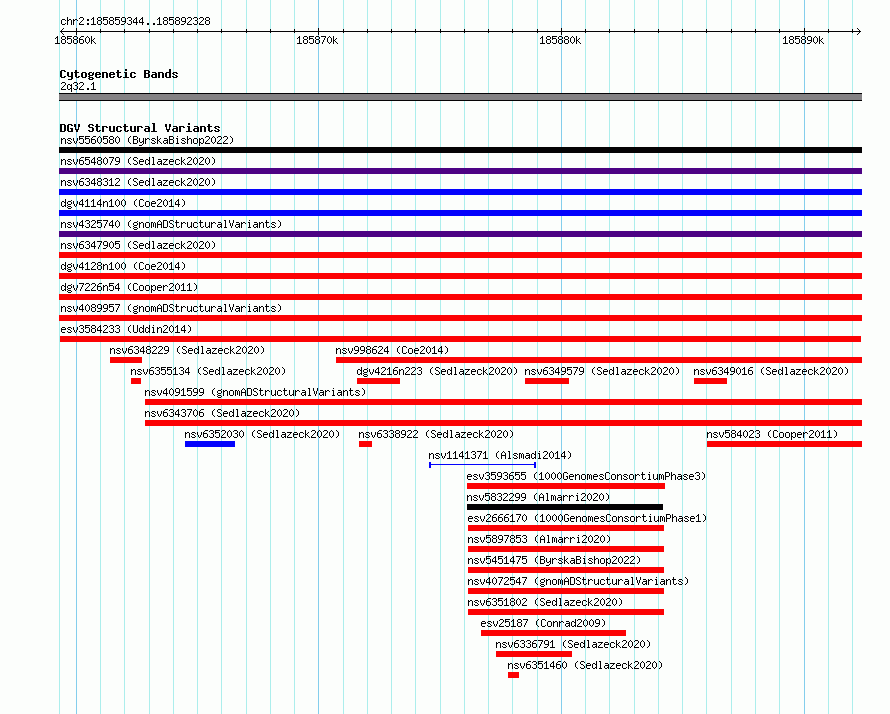The width and height of the screenshot is (890, 714).
Task: Select the black nsv5560580 variant bar
Action: [460, 150]
